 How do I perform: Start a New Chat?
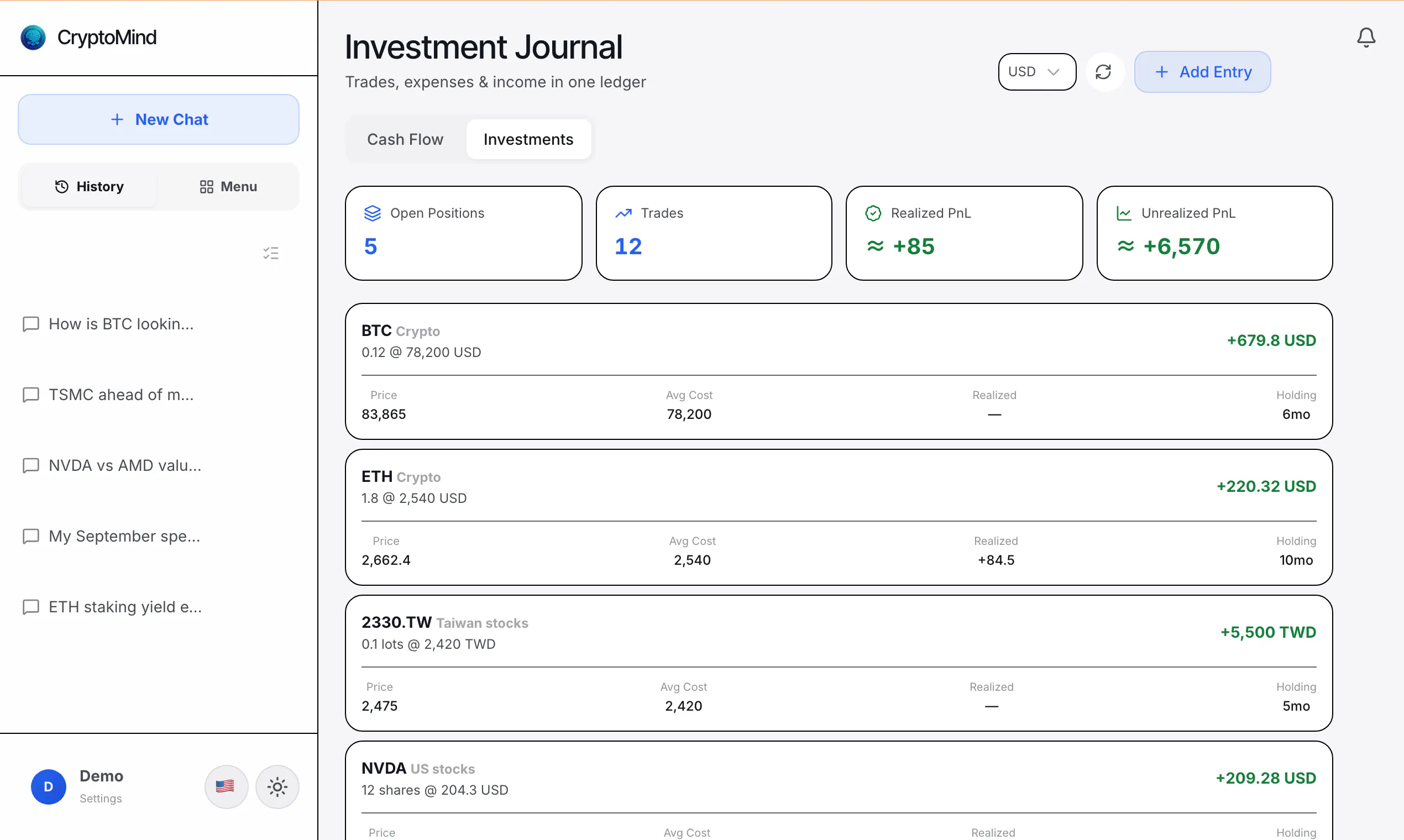pos(159,119)
